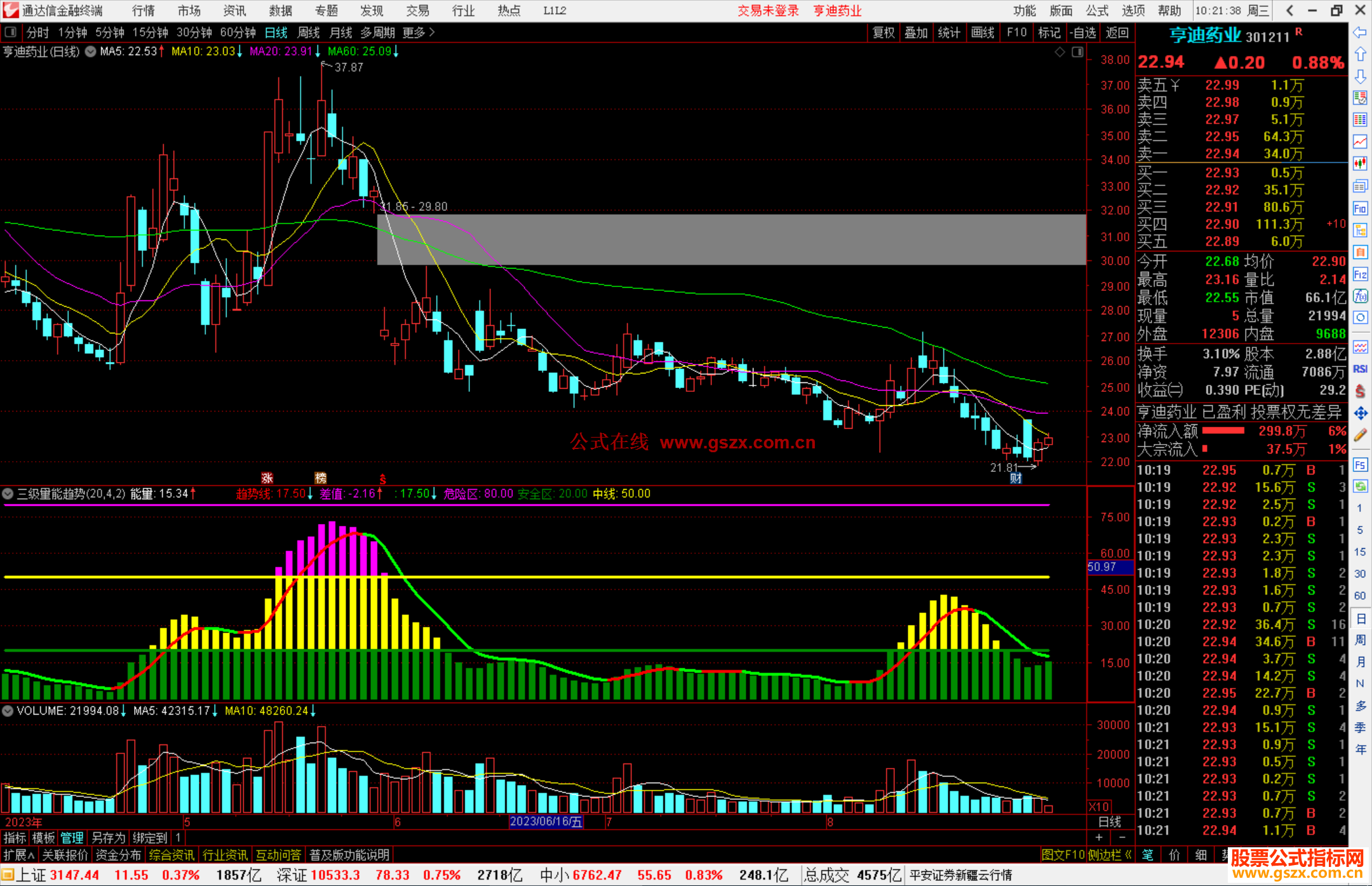Select the yellow pencil drawing tool icon
Viewport: 1372px width, 886px height.
tap(1360, 435)
